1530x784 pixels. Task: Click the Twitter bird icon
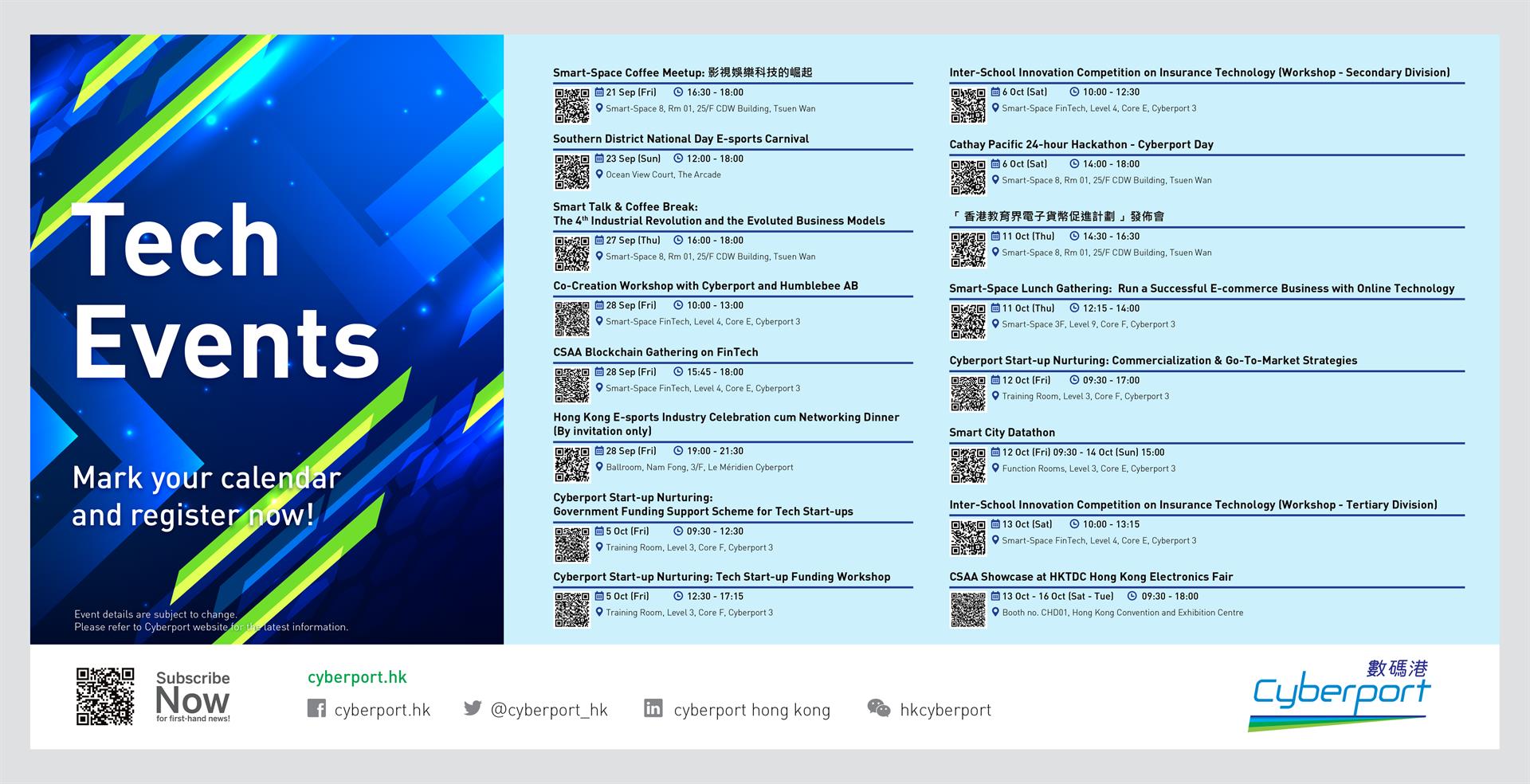click(x=473, y=708)
